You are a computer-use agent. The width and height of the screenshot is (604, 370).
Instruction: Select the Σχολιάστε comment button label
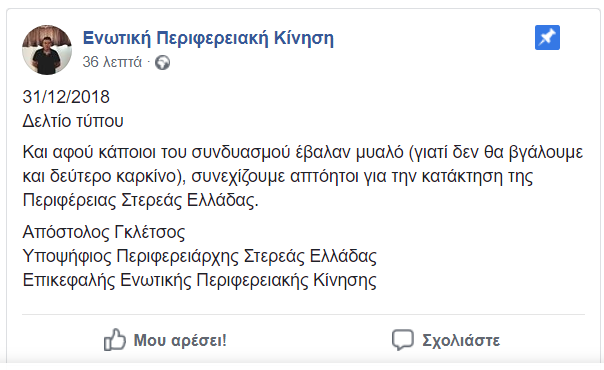click(461, 341)
